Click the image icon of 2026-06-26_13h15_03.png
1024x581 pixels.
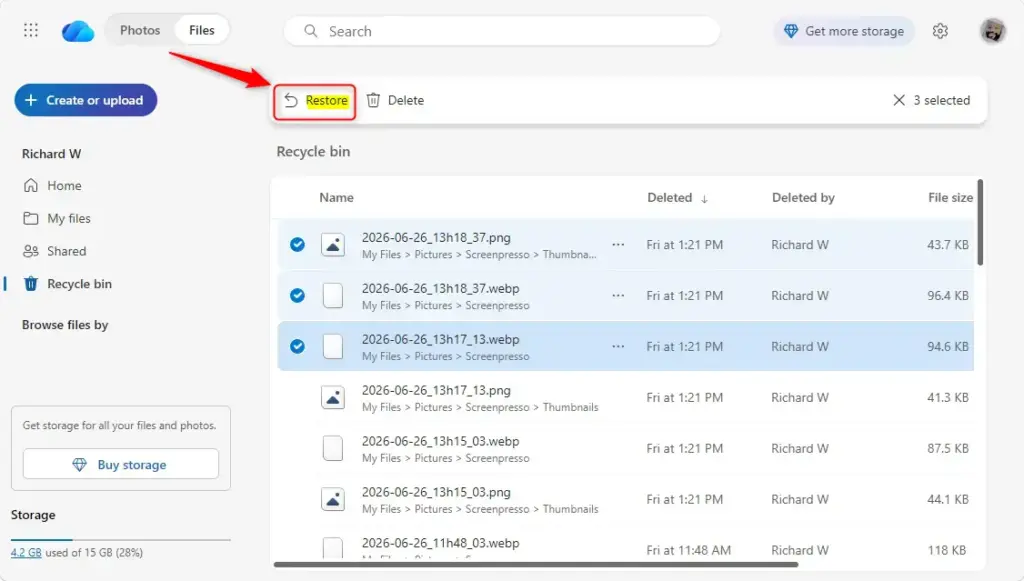pyautogui.click(x=333, y=499)
